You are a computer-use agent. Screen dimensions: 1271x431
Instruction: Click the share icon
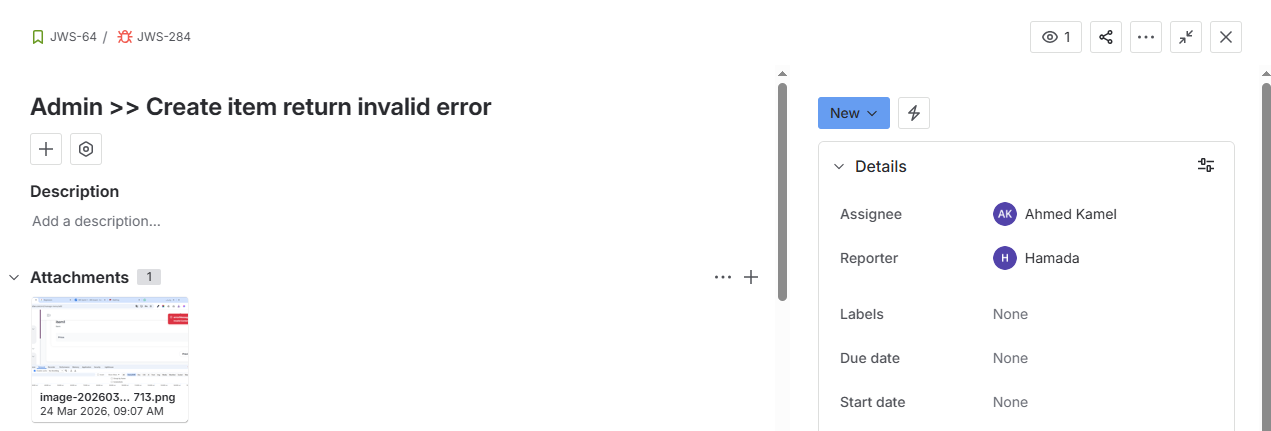(x=1105, y=37)
